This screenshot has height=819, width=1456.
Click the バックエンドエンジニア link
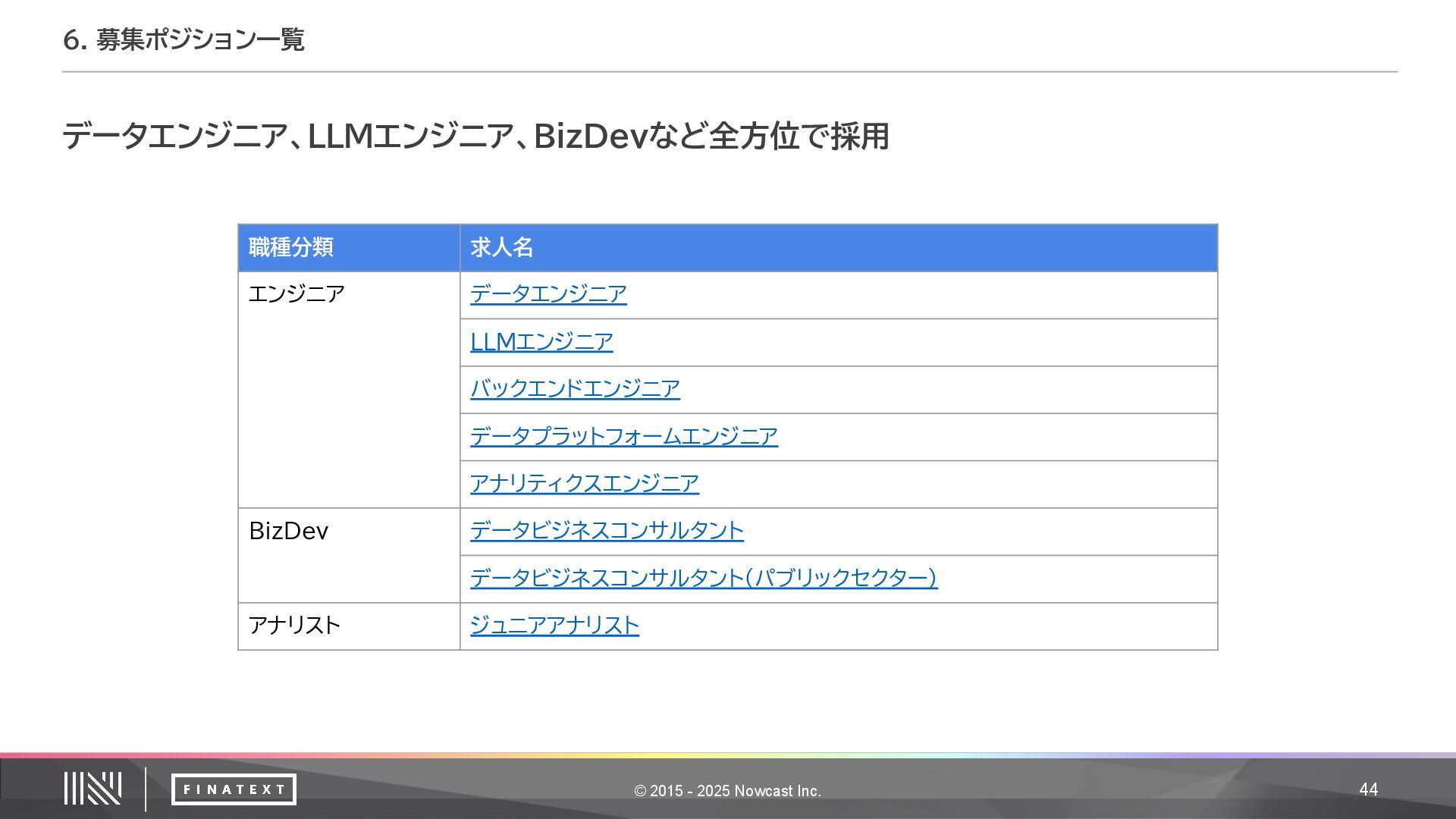point(574,389)
